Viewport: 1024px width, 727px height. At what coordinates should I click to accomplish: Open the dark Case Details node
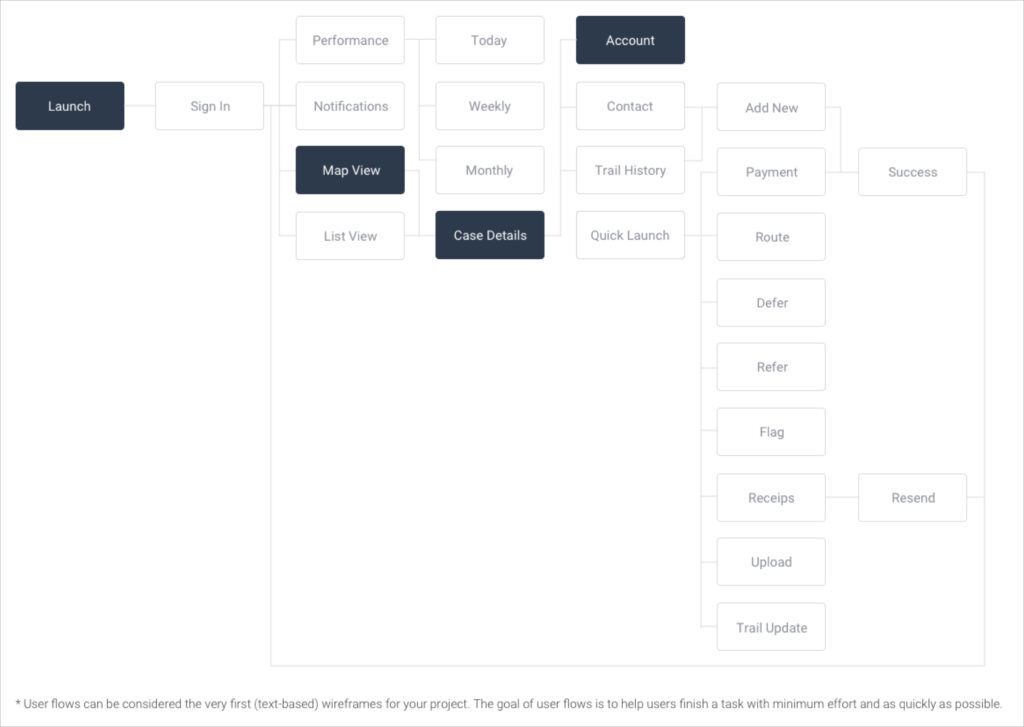pos(489,235)
